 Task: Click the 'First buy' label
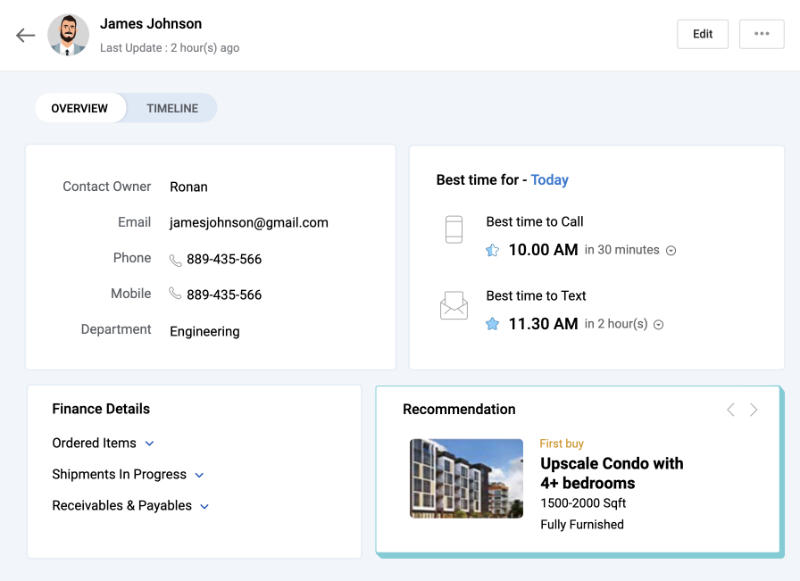(x=561, y=444)
